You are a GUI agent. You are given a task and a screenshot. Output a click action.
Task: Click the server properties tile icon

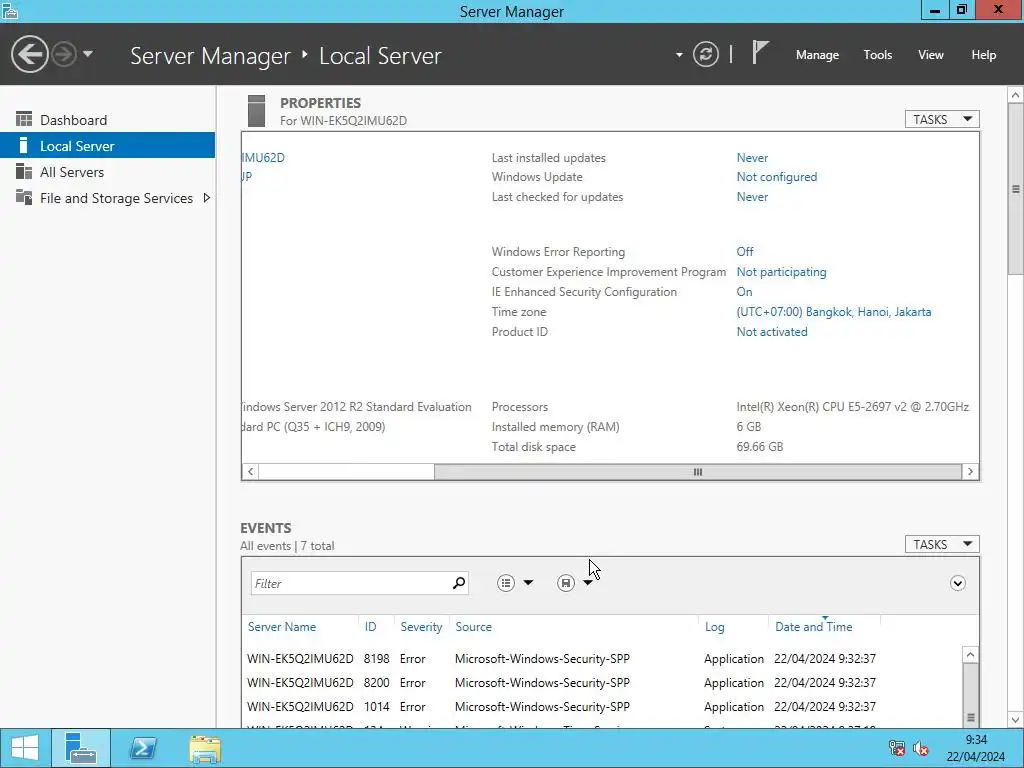[x=257, y=110]
